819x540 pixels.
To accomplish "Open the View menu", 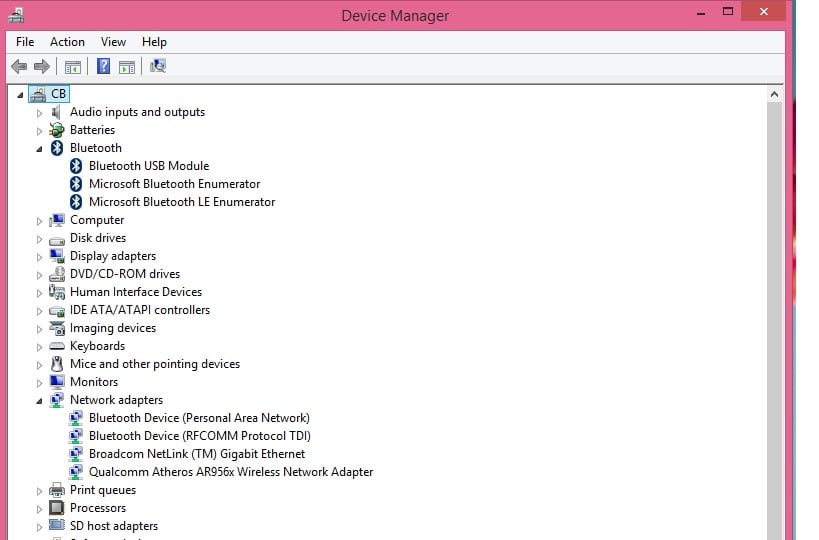I will click(113, 42).
